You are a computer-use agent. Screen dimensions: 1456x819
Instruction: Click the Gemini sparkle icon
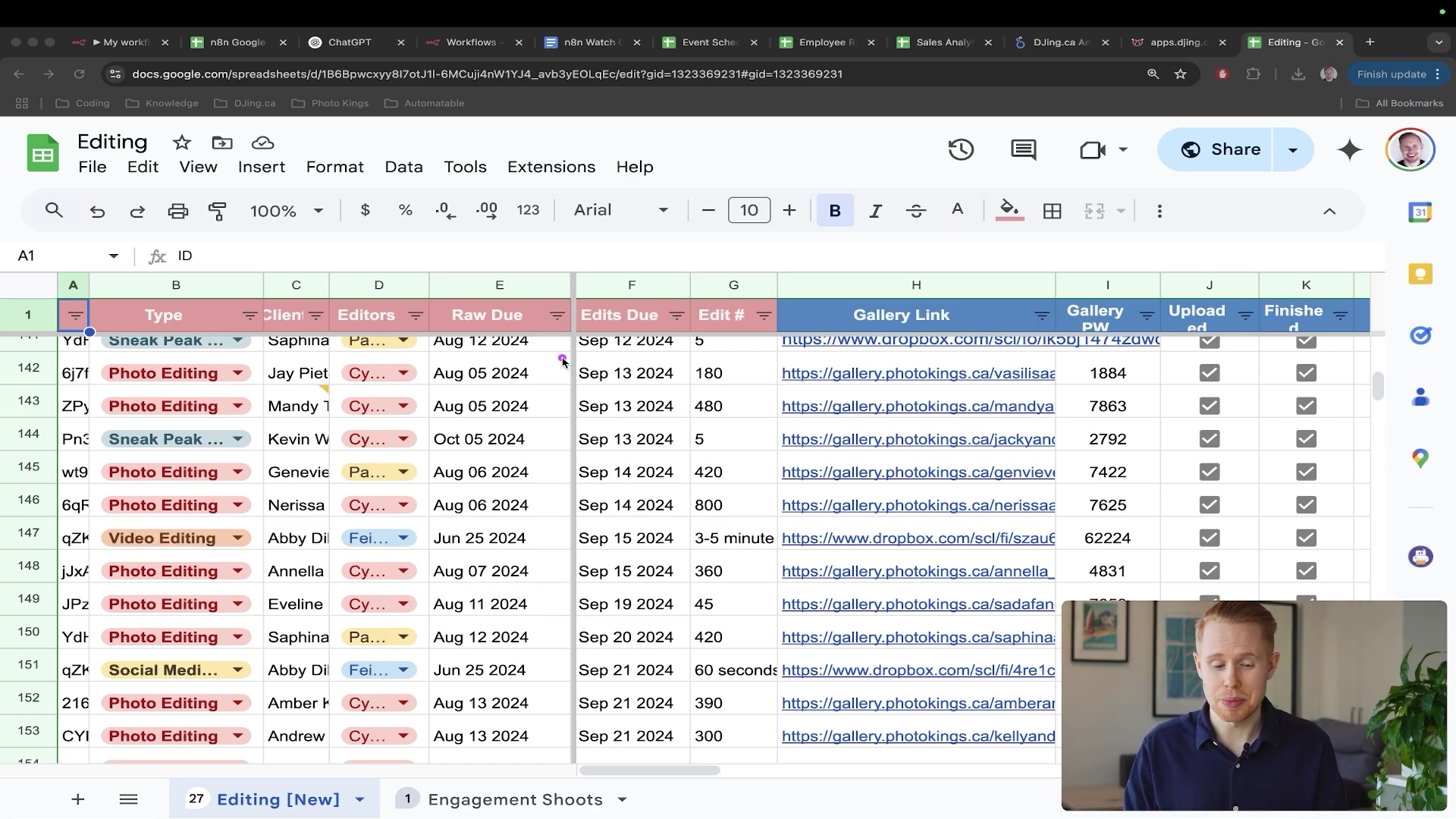point(1350,149)
